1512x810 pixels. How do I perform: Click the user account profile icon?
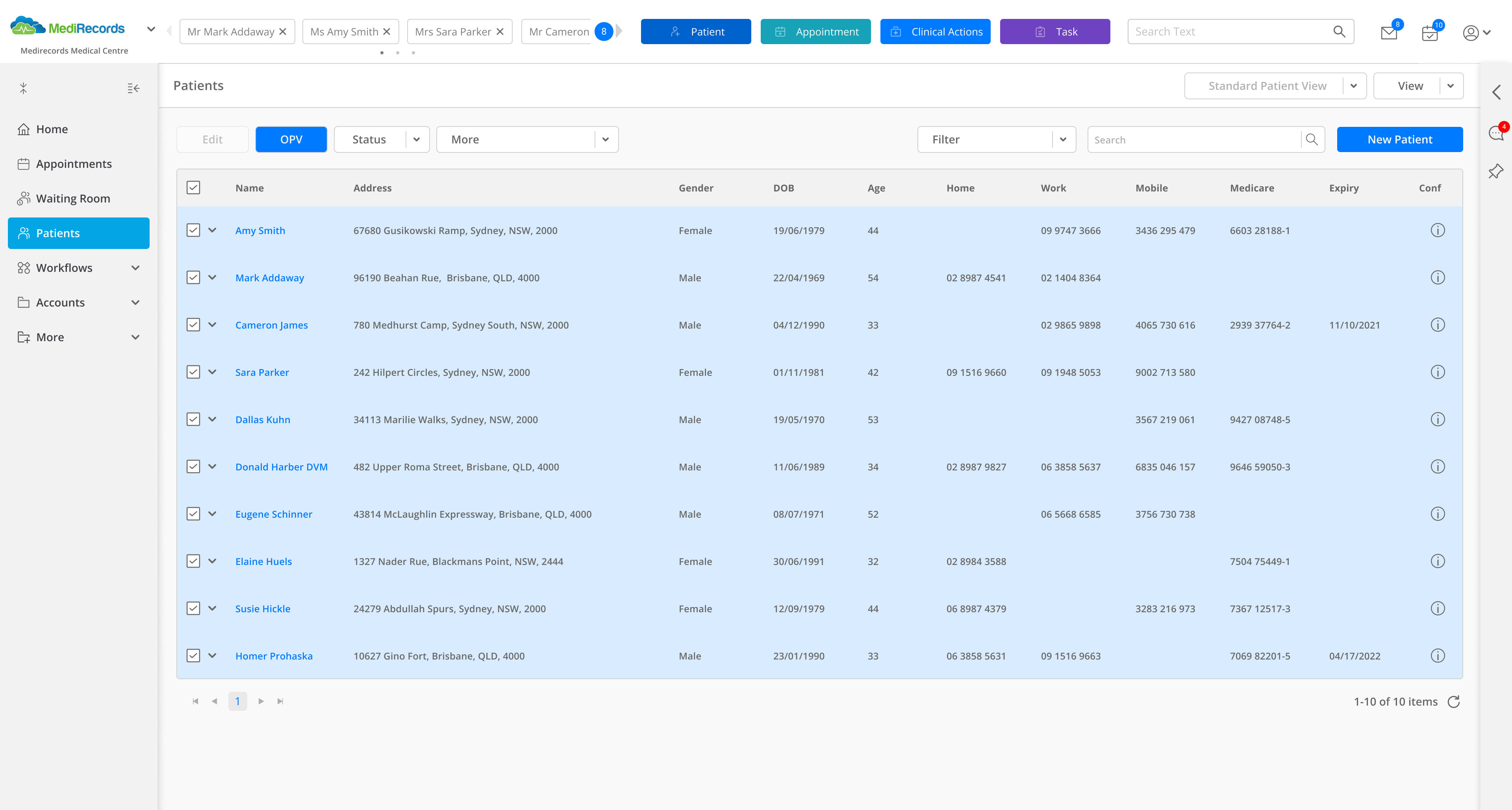(1470, 33)
